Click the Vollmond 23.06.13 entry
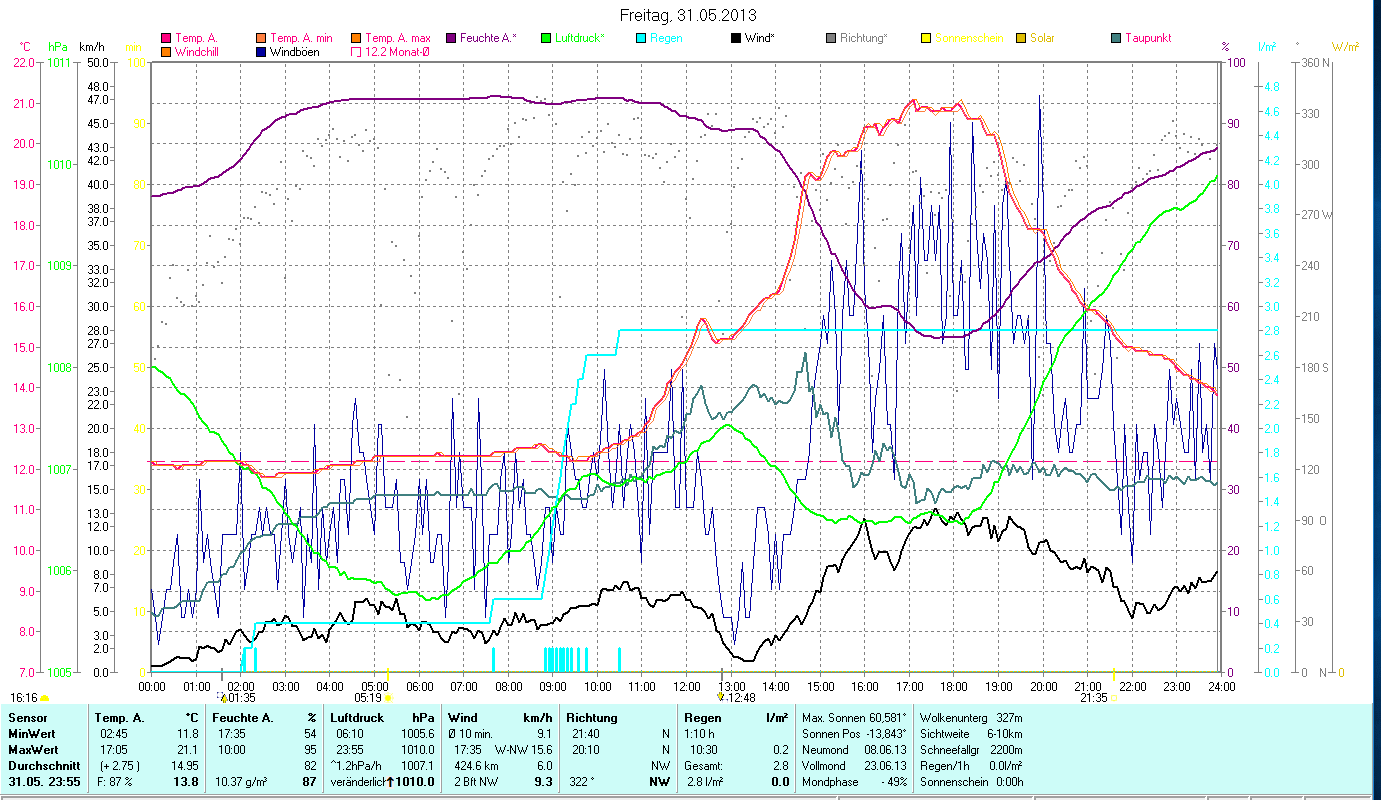This screenshot has height=800, width=1381. point(854,765)
